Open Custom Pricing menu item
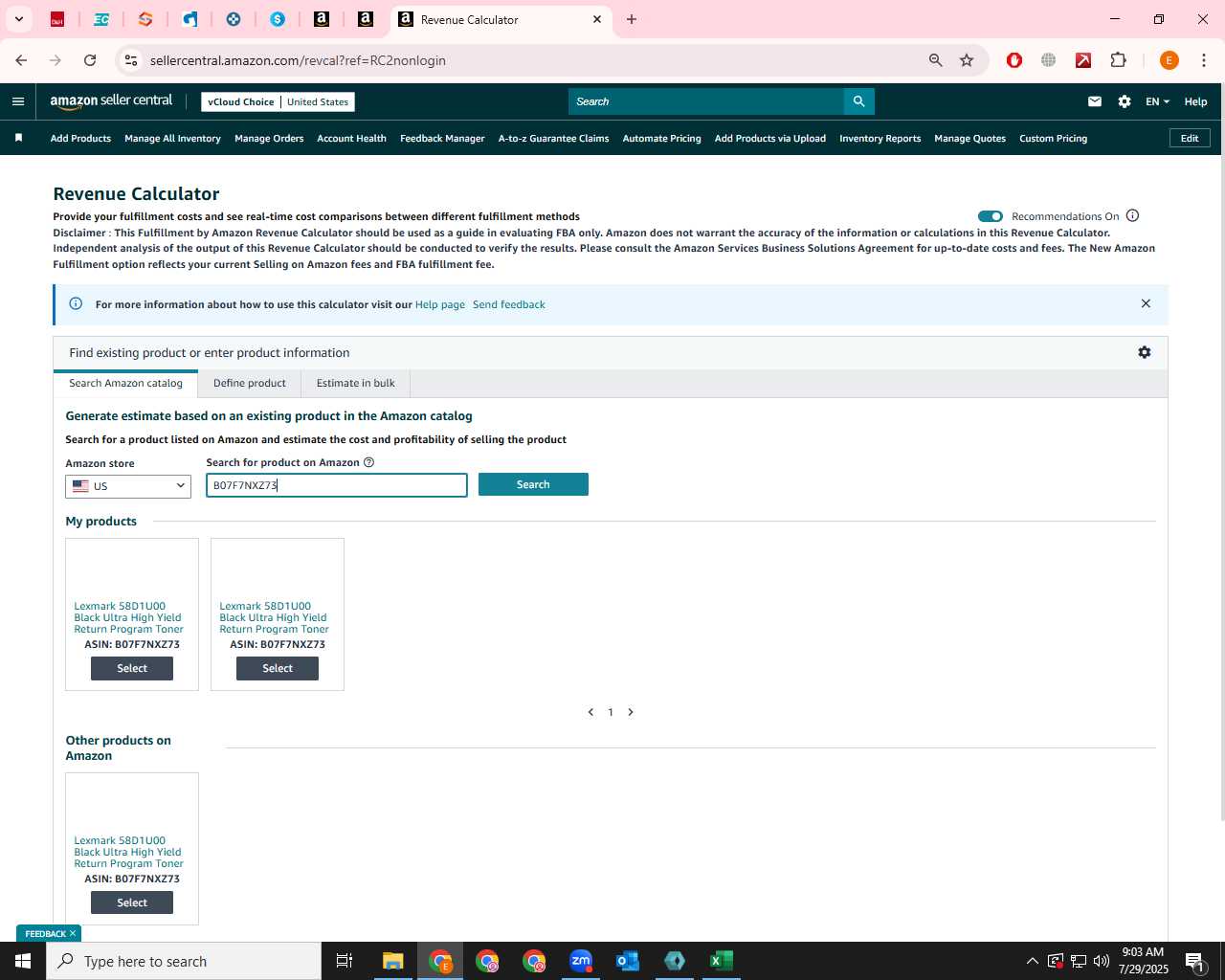This screenshot has width=1225, height=980. click(1053, 139)
